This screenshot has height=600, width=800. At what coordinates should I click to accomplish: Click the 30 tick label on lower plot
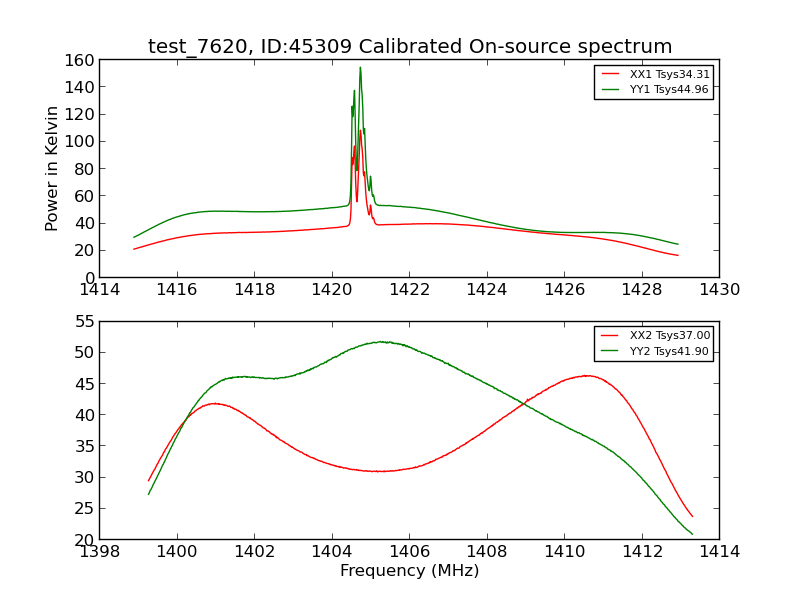pyautogui.click(x=84, y=478)
